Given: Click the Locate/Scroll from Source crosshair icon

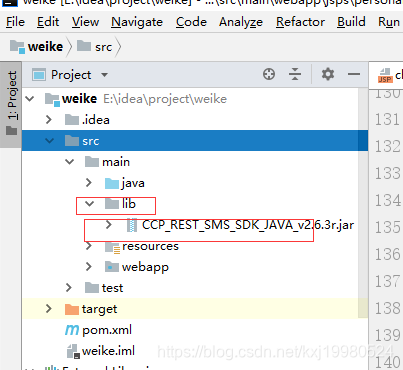Looking at the screenshot, I should click(269, 74).
